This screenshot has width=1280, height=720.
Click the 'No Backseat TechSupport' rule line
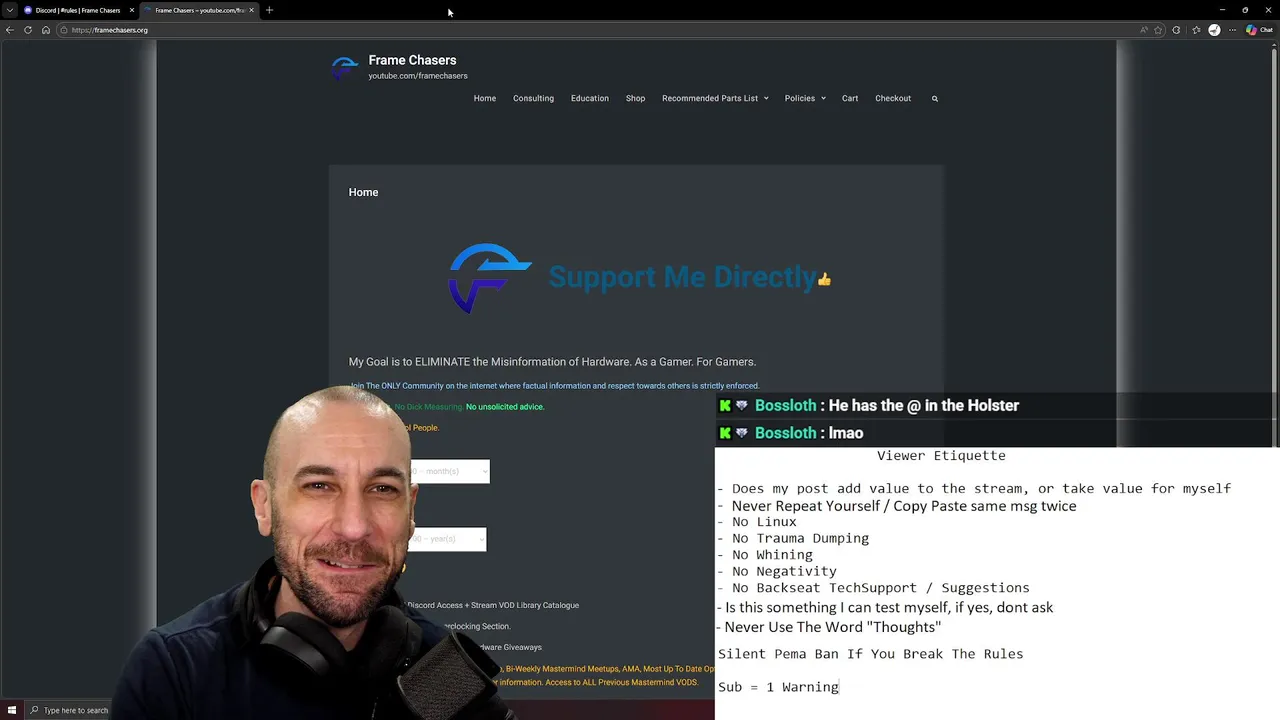coord(873,588)
